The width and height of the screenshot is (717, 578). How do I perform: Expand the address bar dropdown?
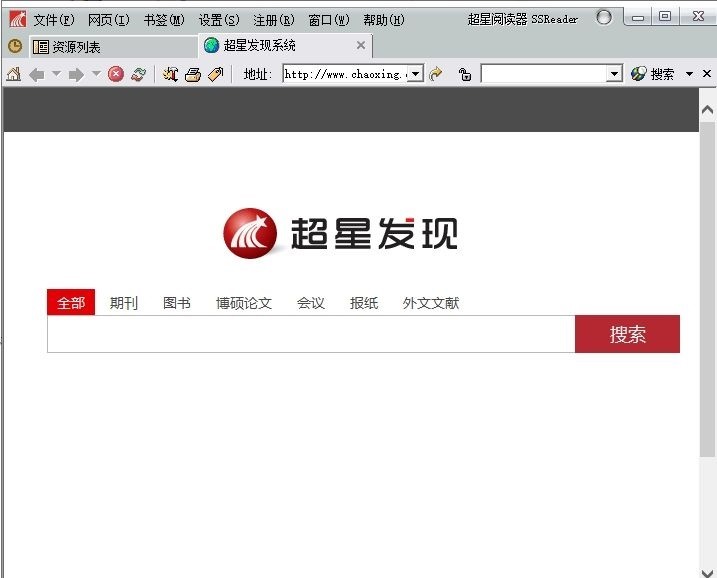[x=415, y=74]
